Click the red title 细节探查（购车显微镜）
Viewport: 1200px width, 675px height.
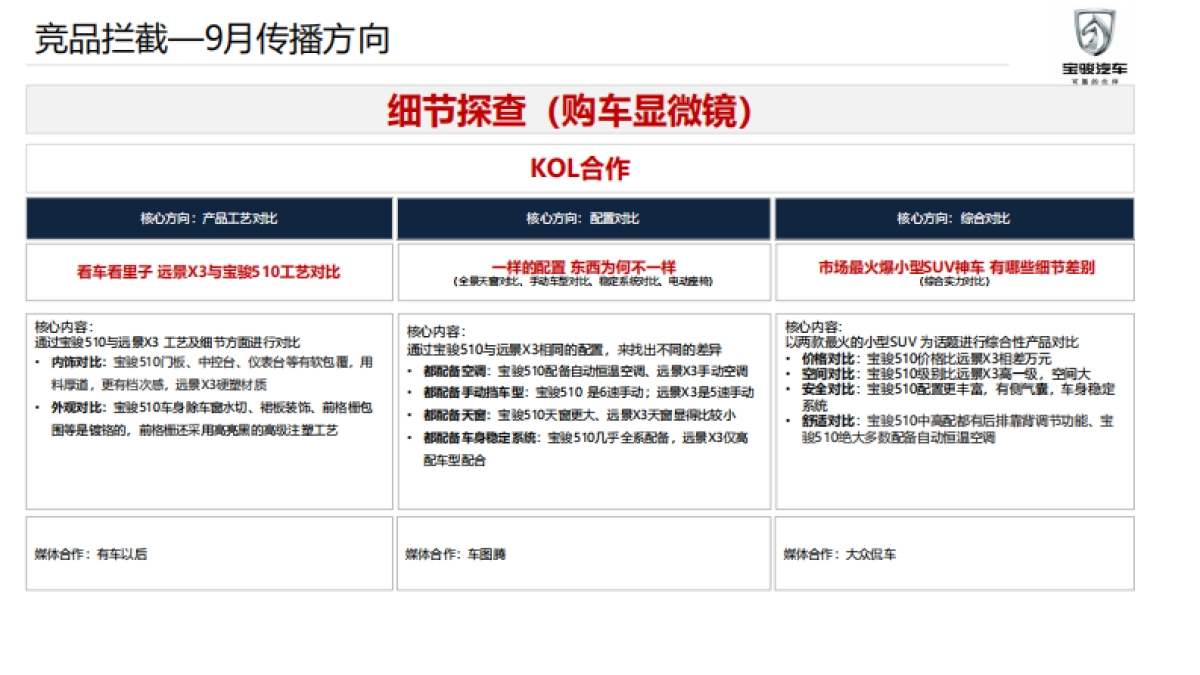[x=571, y=112]
